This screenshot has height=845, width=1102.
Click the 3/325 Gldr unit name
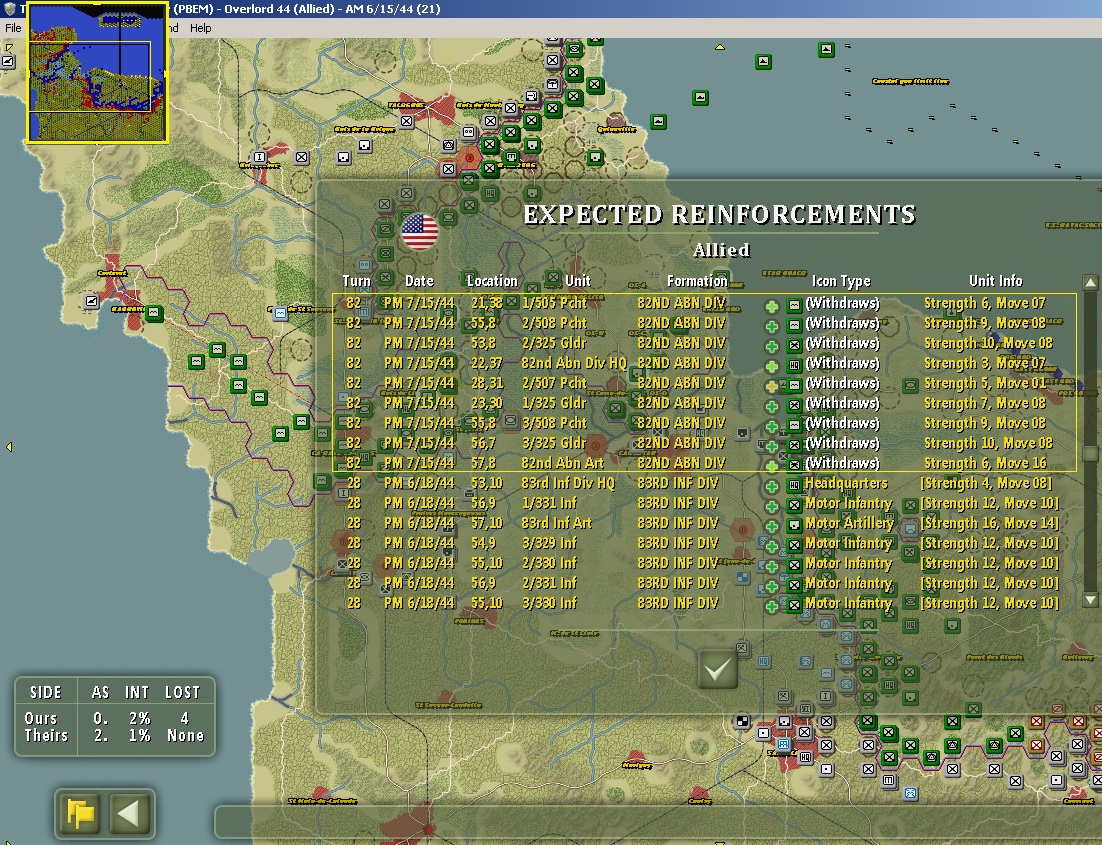click(554, 443)
